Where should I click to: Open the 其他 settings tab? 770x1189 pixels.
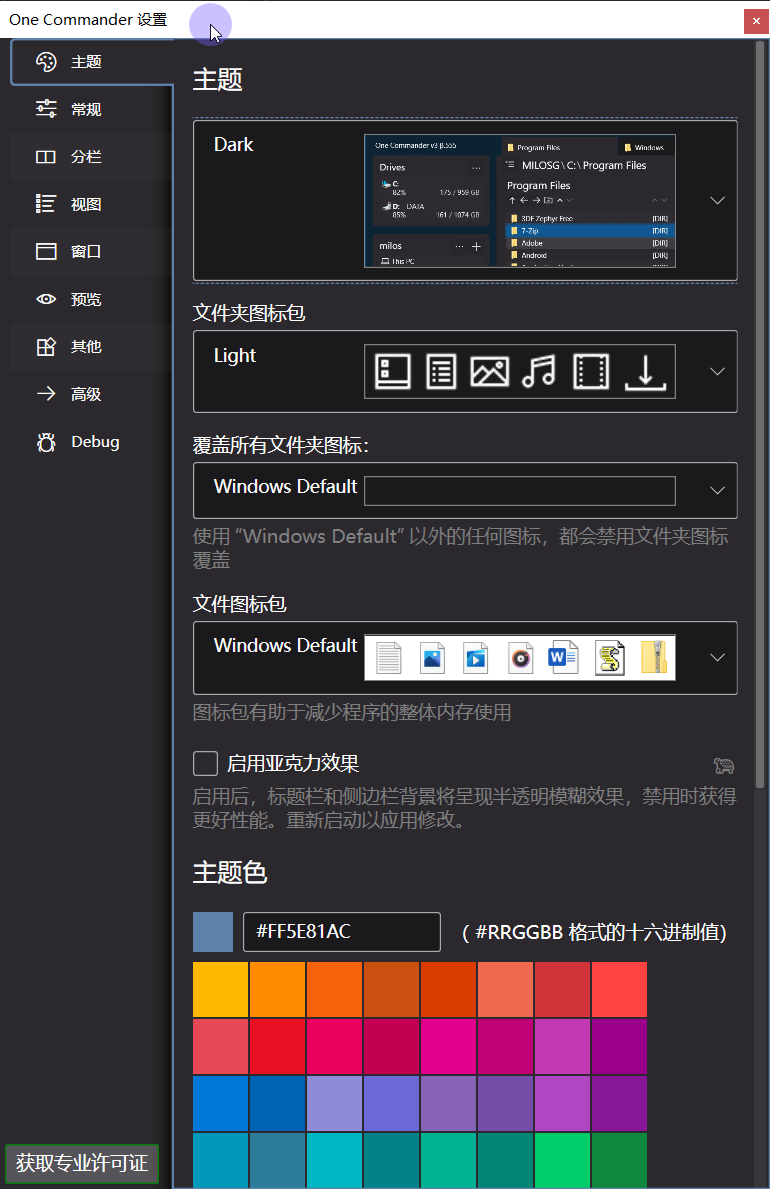click(x=86, y=347)
